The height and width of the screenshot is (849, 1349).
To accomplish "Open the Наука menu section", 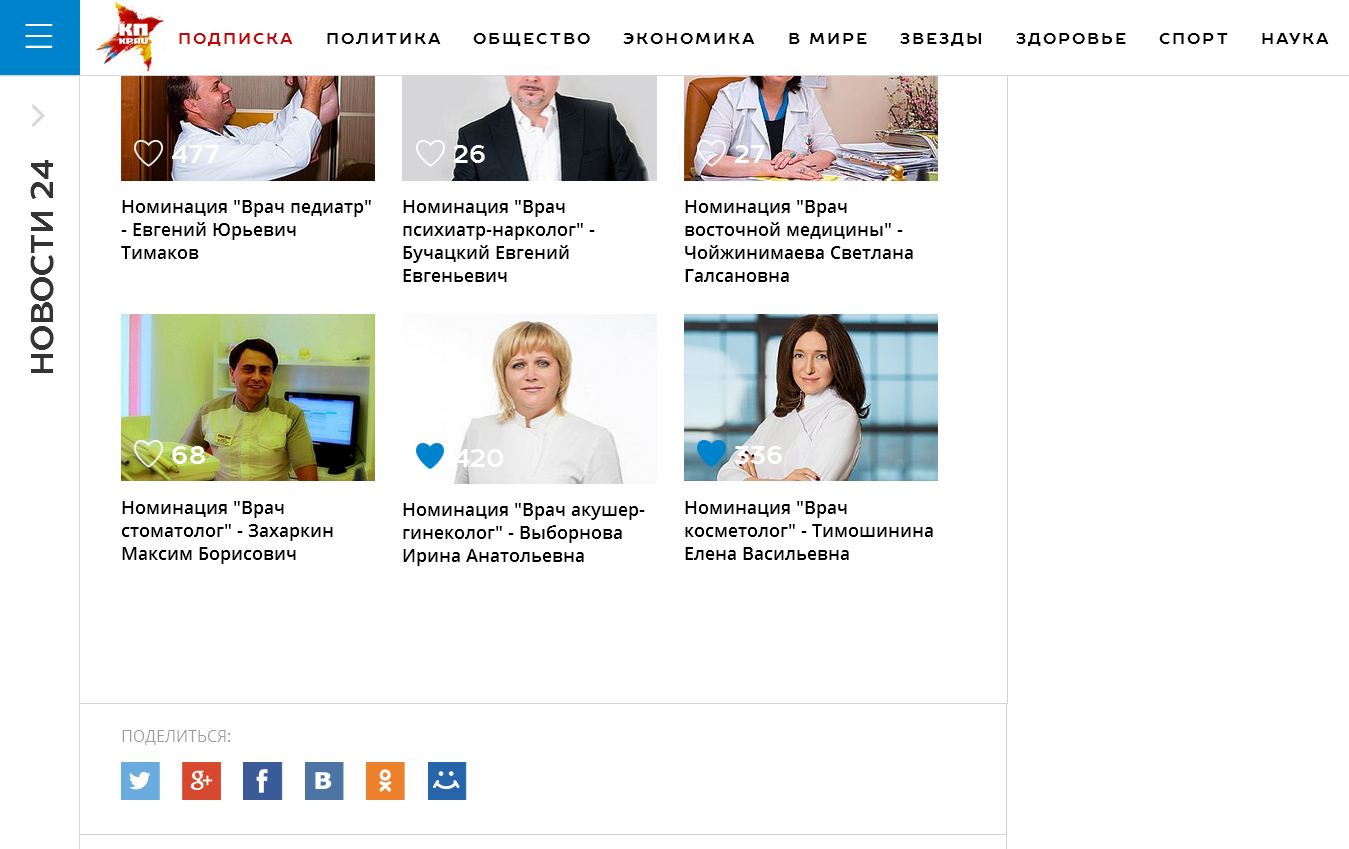I will pos(1295,39).
